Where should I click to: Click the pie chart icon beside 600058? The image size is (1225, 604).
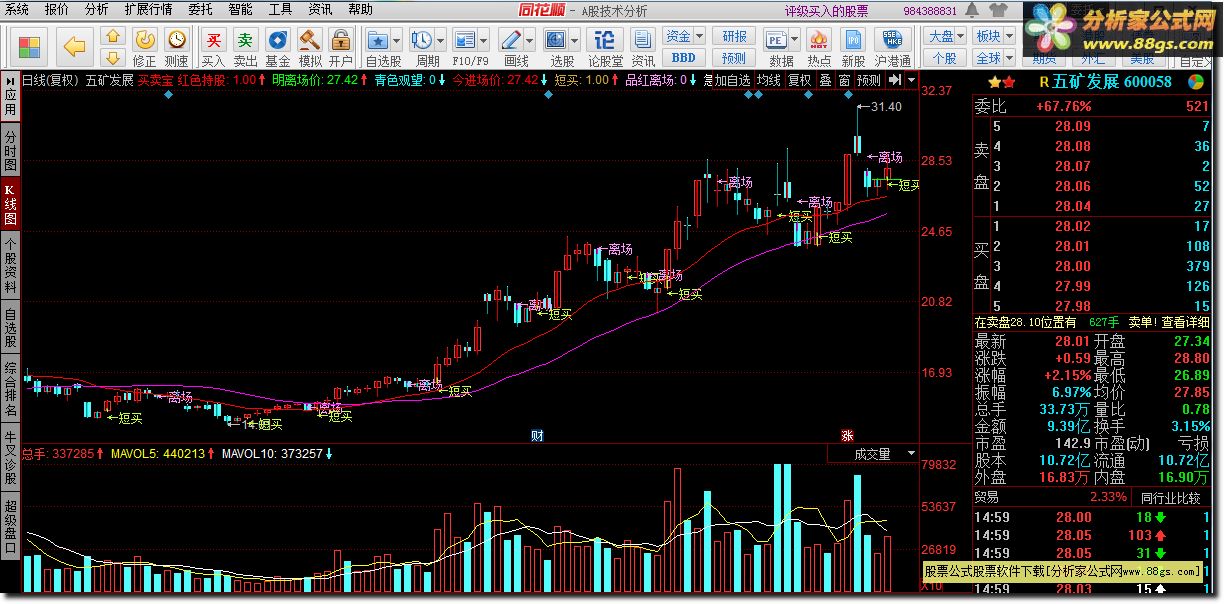point(1194,81)
